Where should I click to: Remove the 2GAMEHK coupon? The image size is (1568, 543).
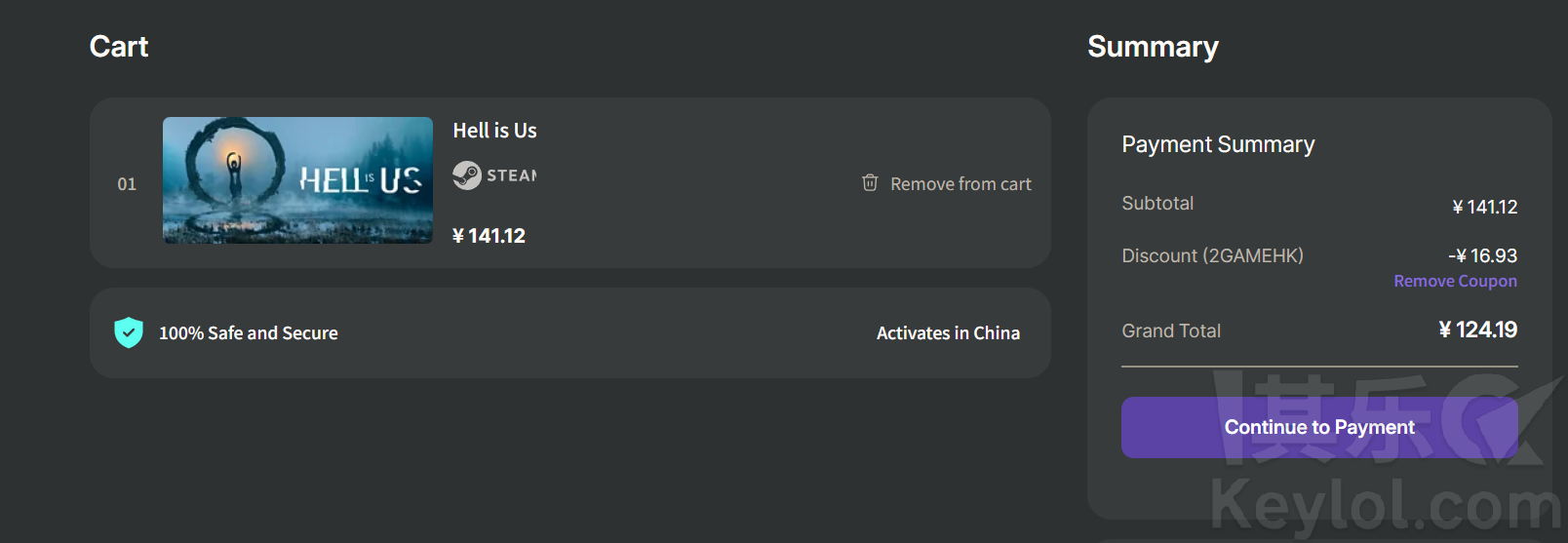click(1455, 281)
